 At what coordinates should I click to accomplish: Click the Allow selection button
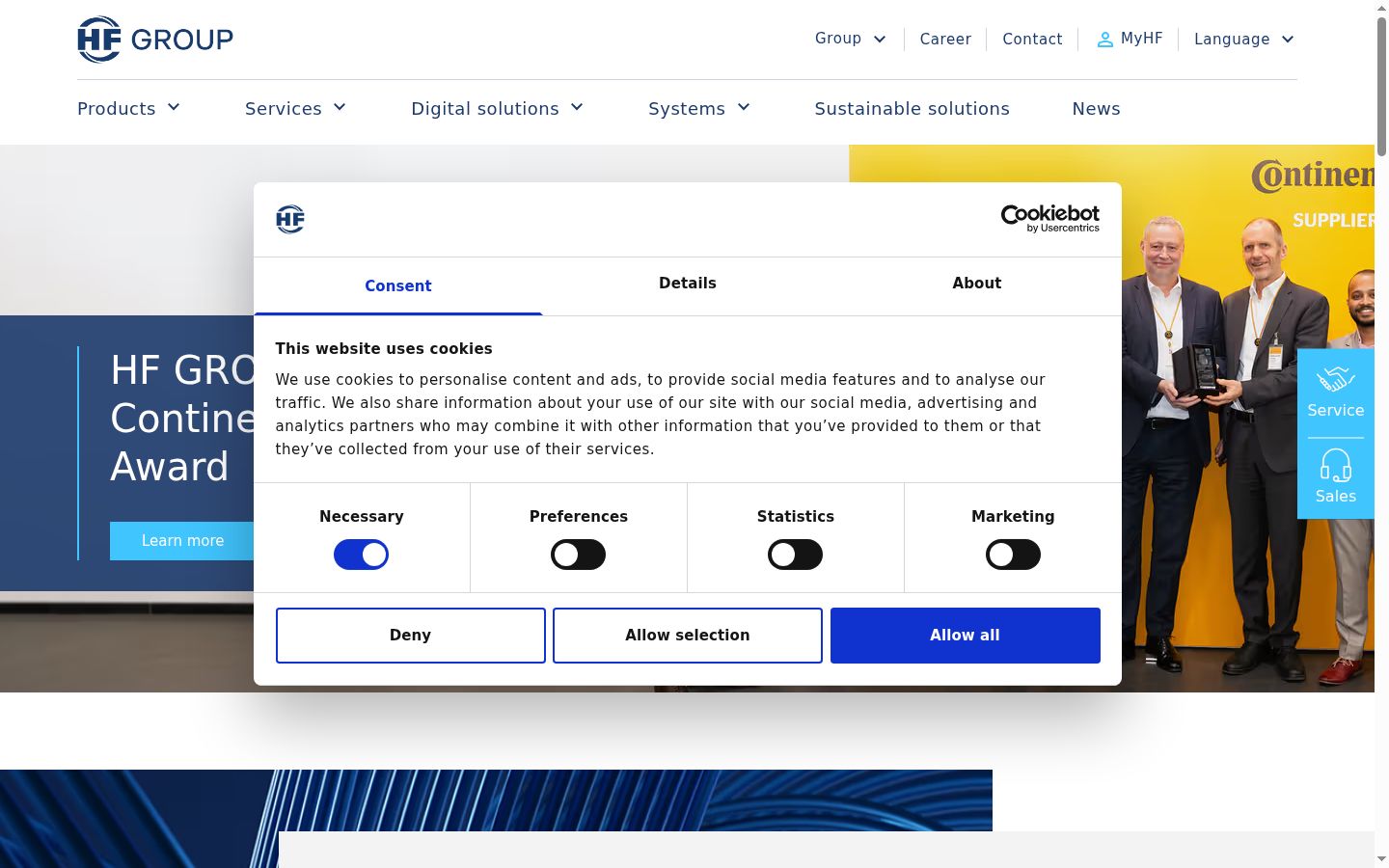[x=688, y=636]
